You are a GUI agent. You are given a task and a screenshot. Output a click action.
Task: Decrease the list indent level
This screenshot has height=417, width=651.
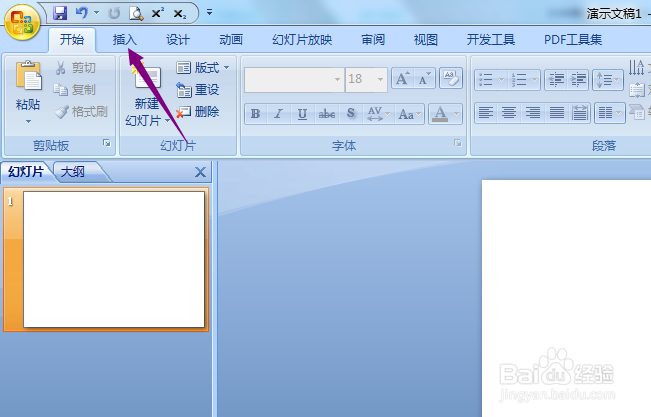point(556,79)
